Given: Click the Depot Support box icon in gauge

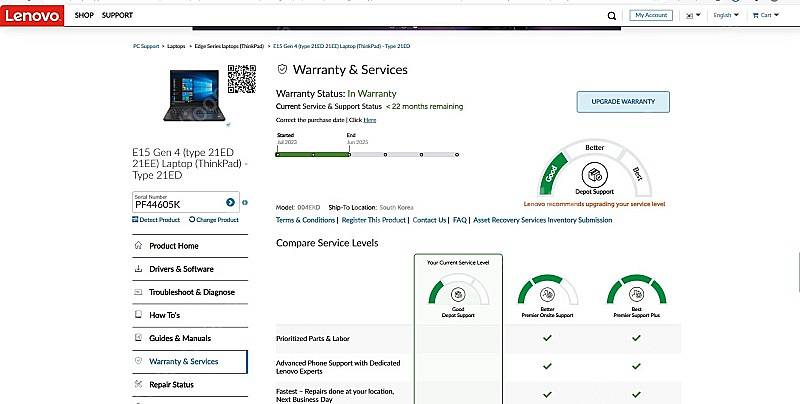Looking at the screenshot, I should pyautogui.click(x=594, y=175).
